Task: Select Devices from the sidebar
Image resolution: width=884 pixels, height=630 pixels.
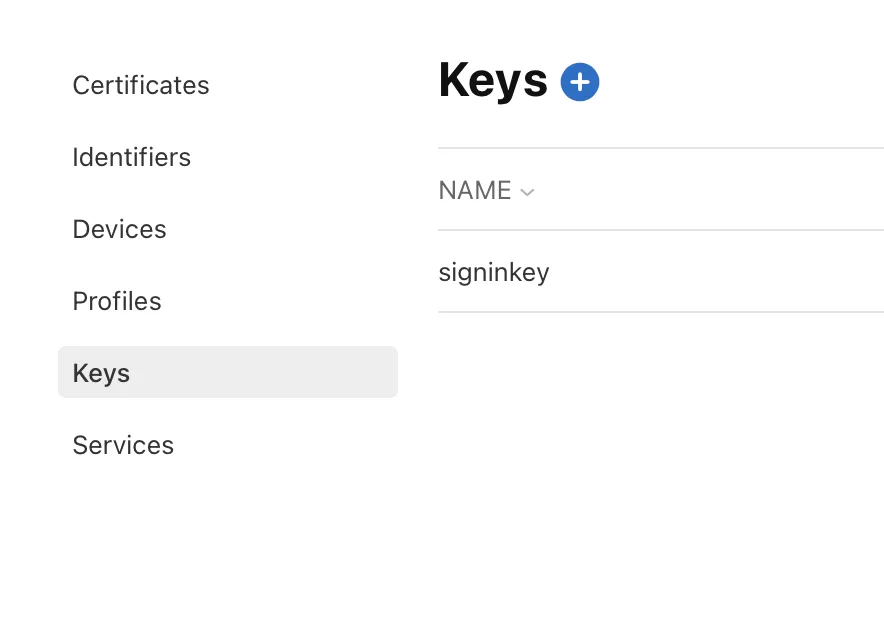Action: click(119, 230)
